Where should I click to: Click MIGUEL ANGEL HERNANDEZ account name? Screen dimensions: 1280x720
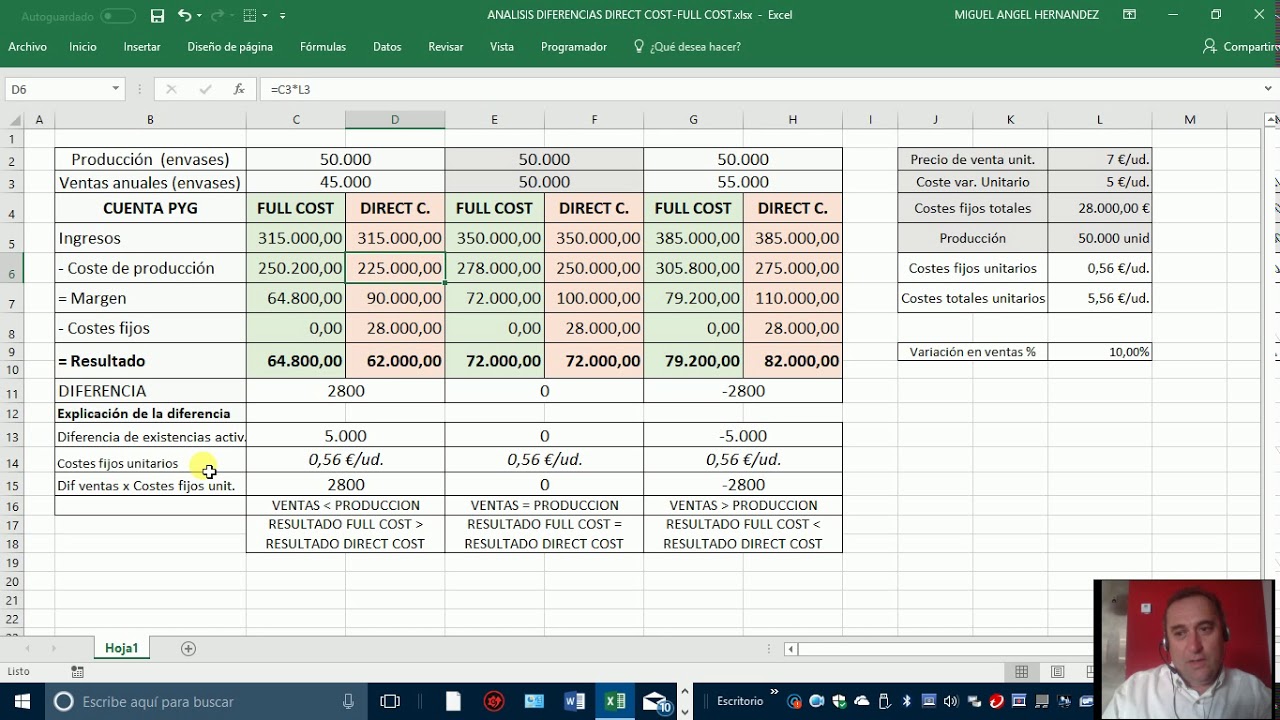(1027, 15)
